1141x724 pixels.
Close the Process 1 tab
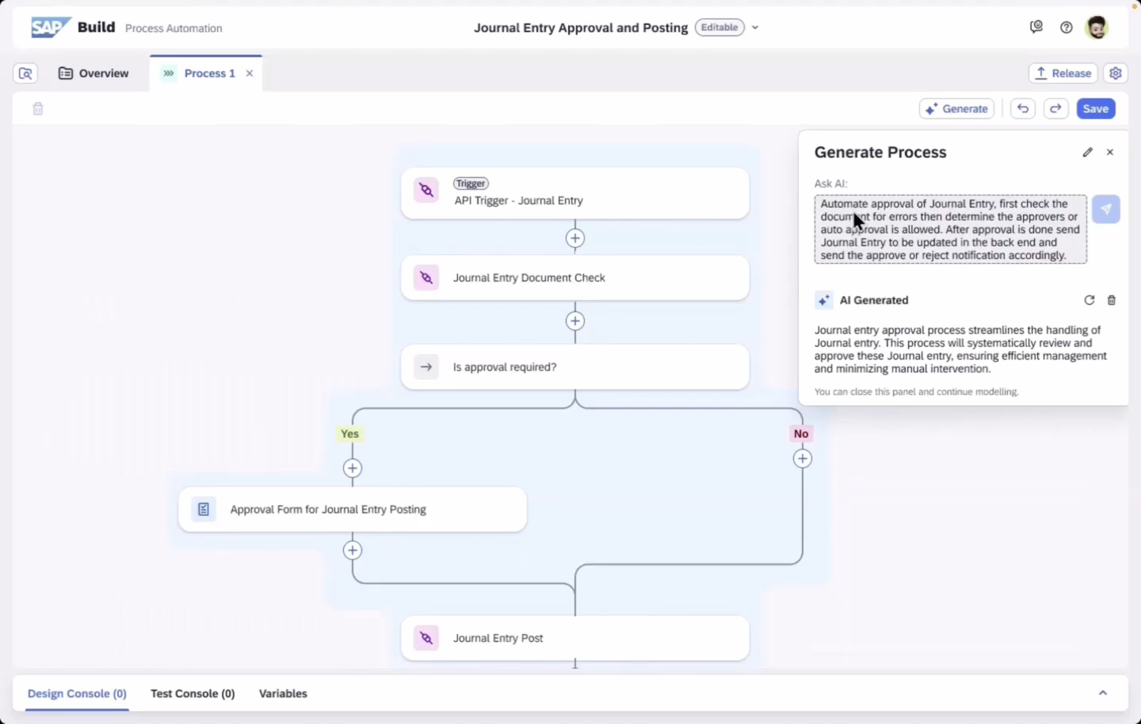point(250,73)
